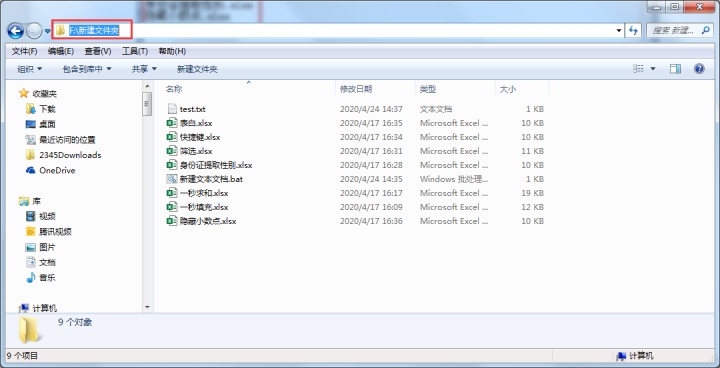Toggle the preview pane icon
720x368 pixels.
tap(675, 69)
